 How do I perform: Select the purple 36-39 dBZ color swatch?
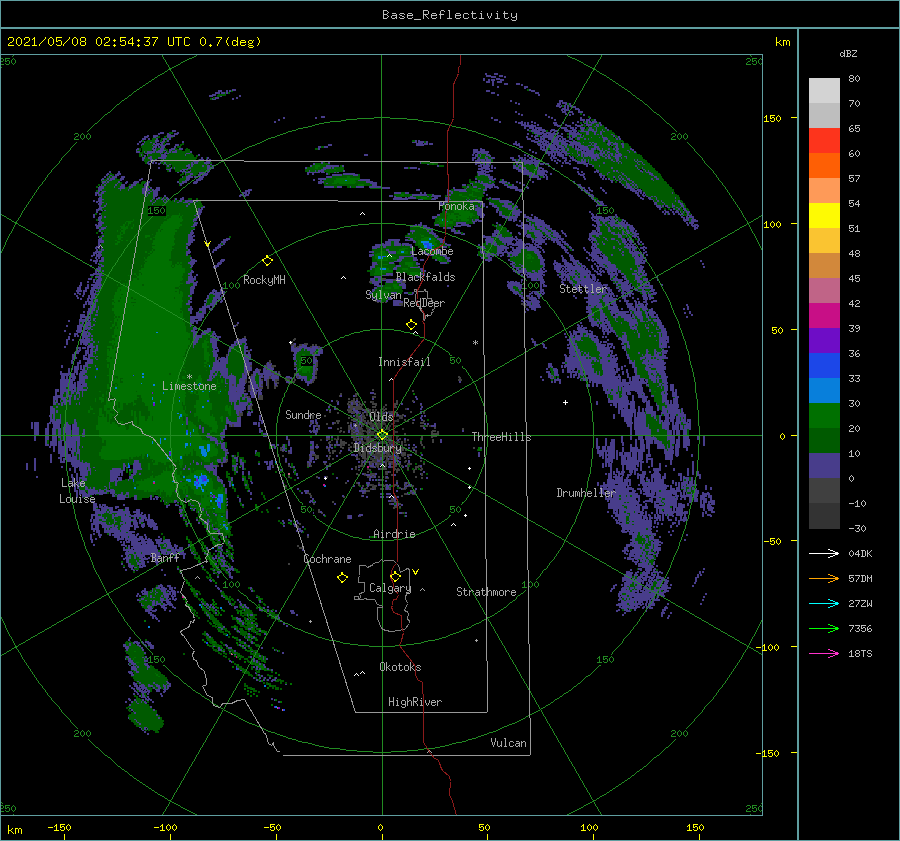point(824,341)
